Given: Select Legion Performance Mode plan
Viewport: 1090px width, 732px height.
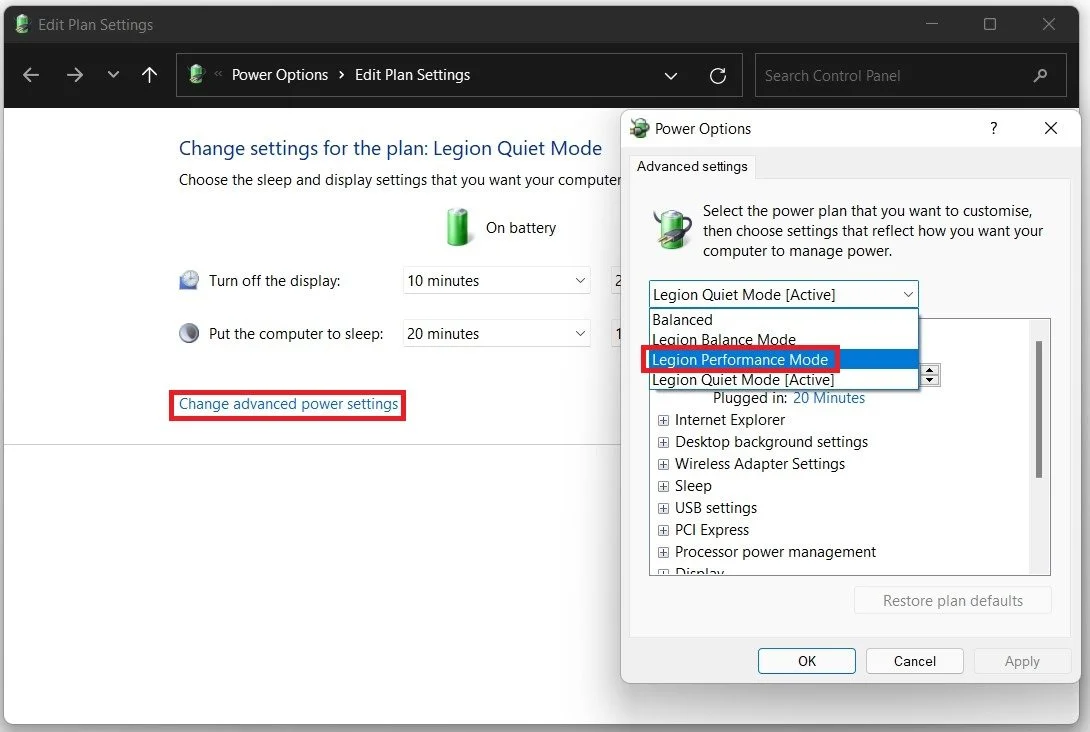Looking at the screenshot, I should (x=783, y=359).
